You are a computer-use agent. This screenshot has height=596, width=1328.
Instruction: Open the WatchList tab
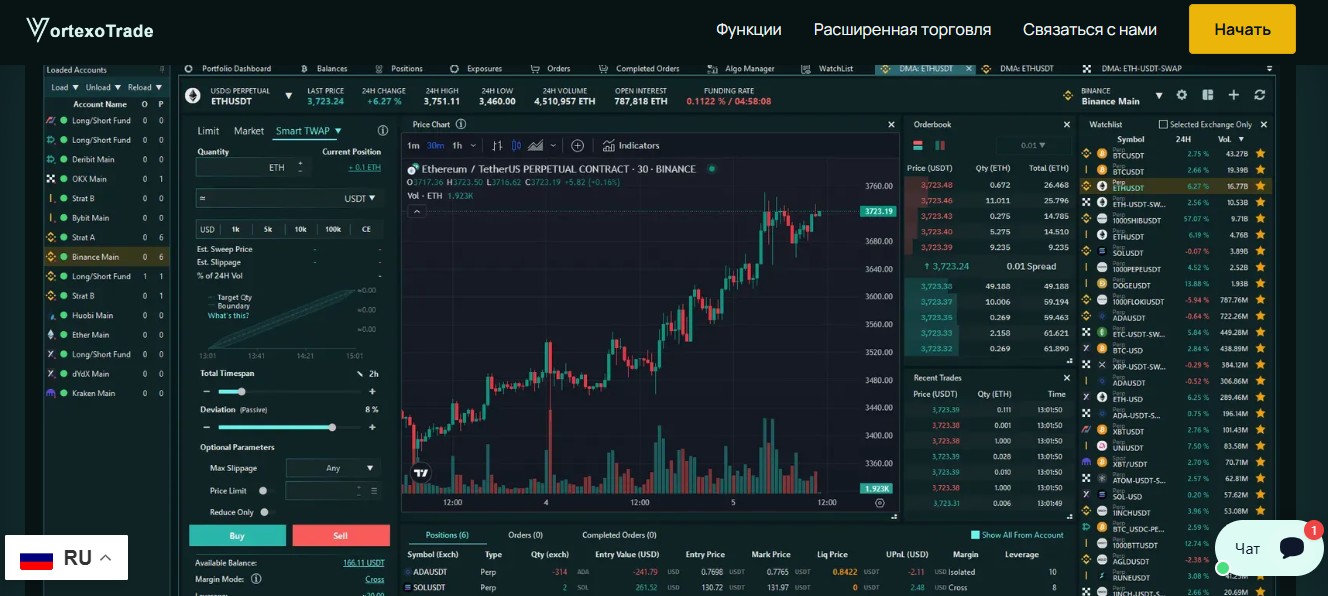click(x=829, y=69)
